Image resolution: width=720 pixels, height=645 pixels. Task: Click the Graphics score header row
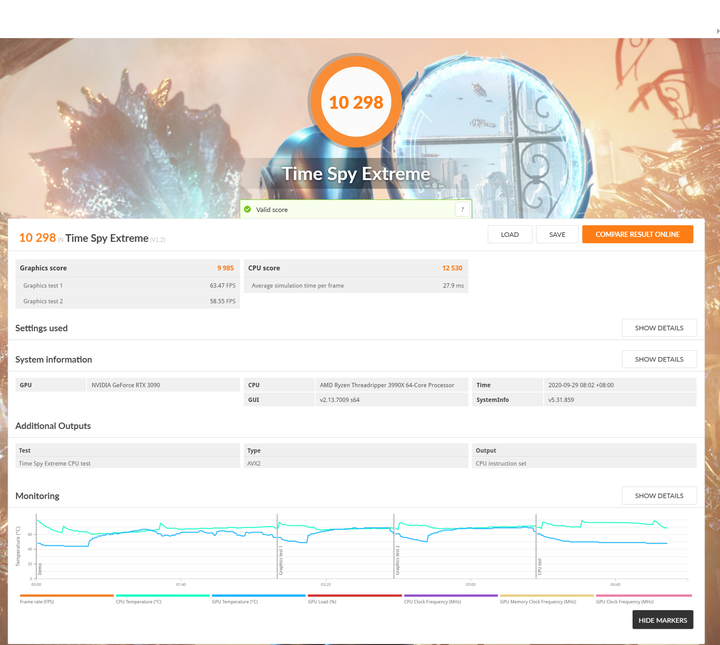(128, 268)
